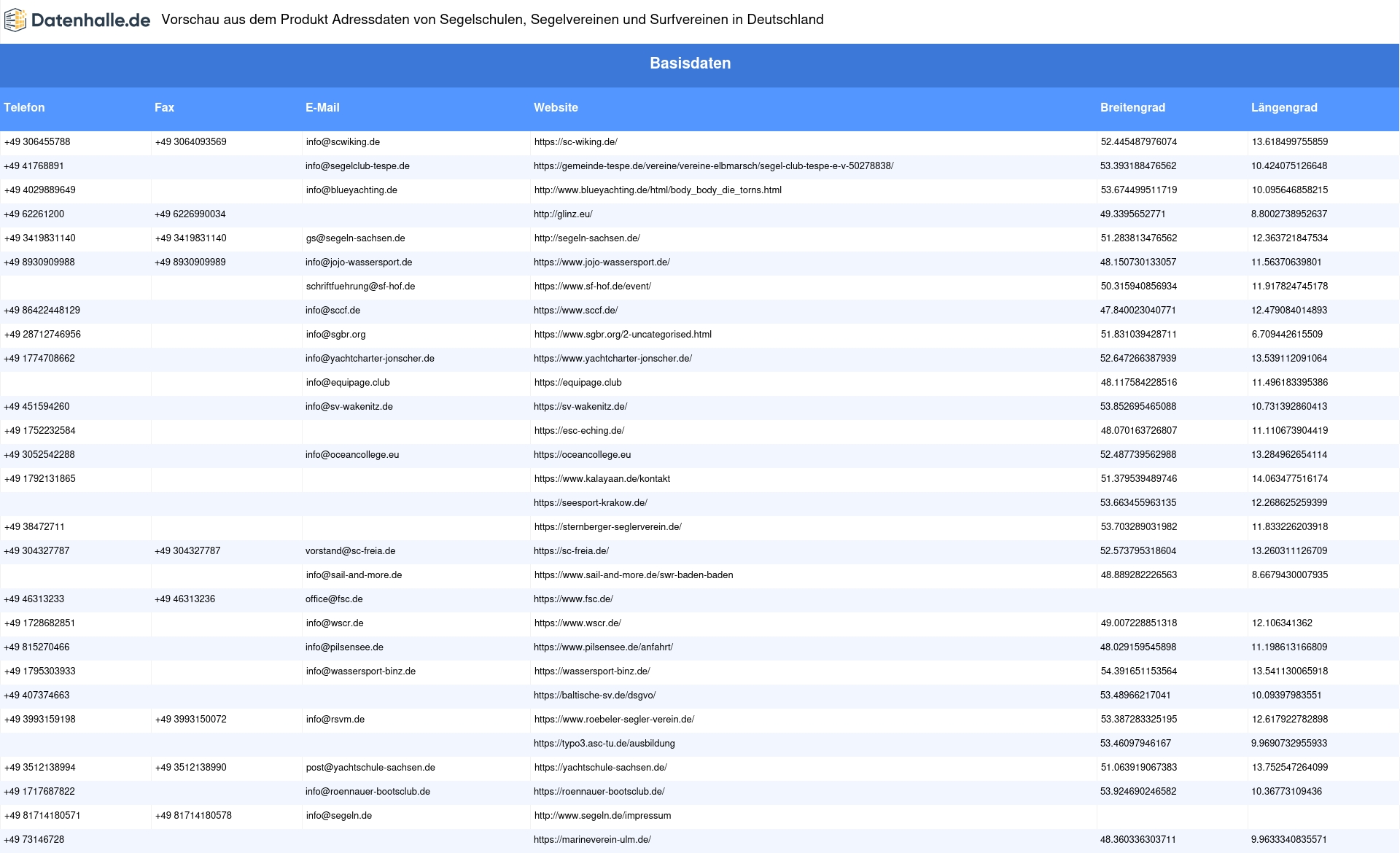
Task: Select phone +49 1752232584
Action: (x=39, y=431)
